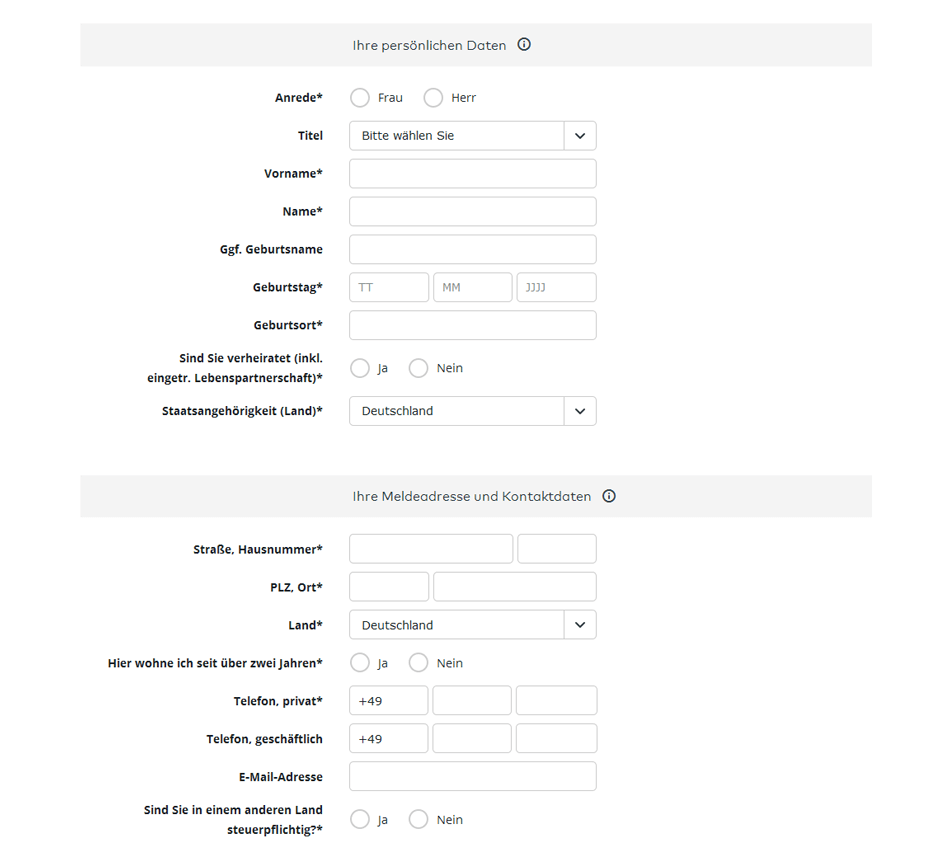This screenshot has height=864, width=950.
Task: Select Frau as Anrede
Action: click(360, 98)
